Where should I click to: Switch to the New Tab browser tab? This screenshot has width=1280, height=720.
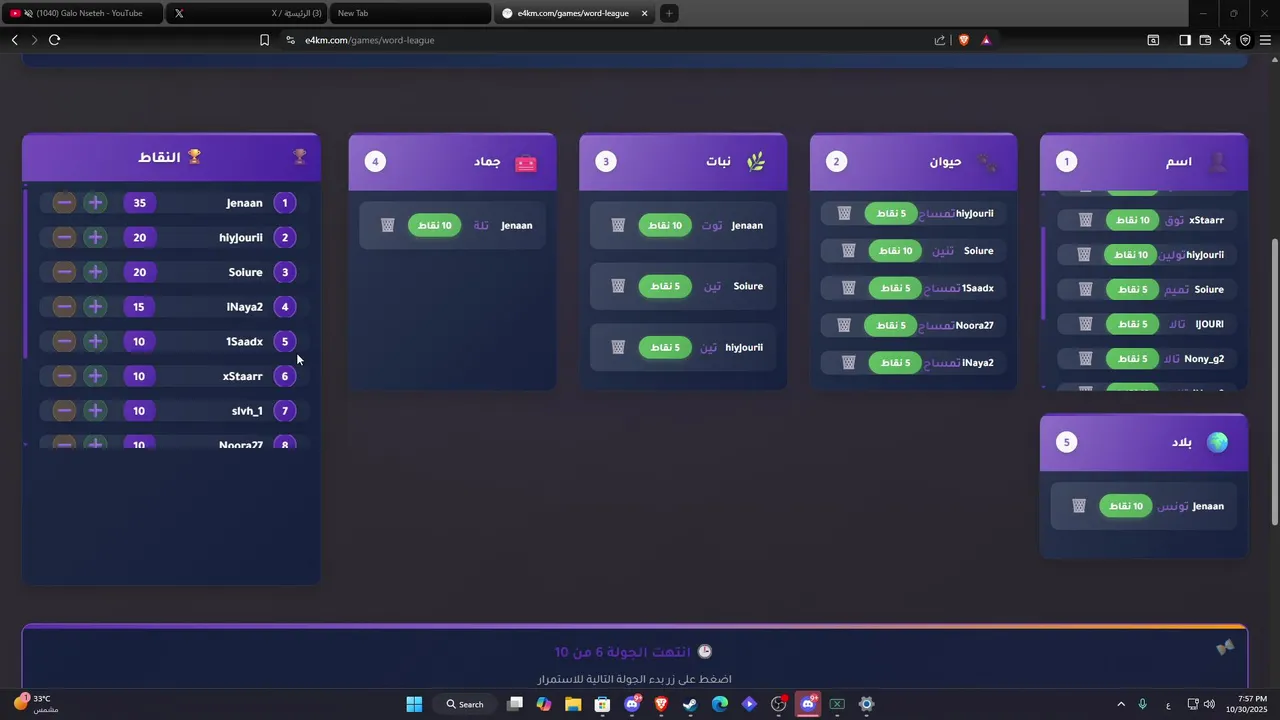pos(410,13)
